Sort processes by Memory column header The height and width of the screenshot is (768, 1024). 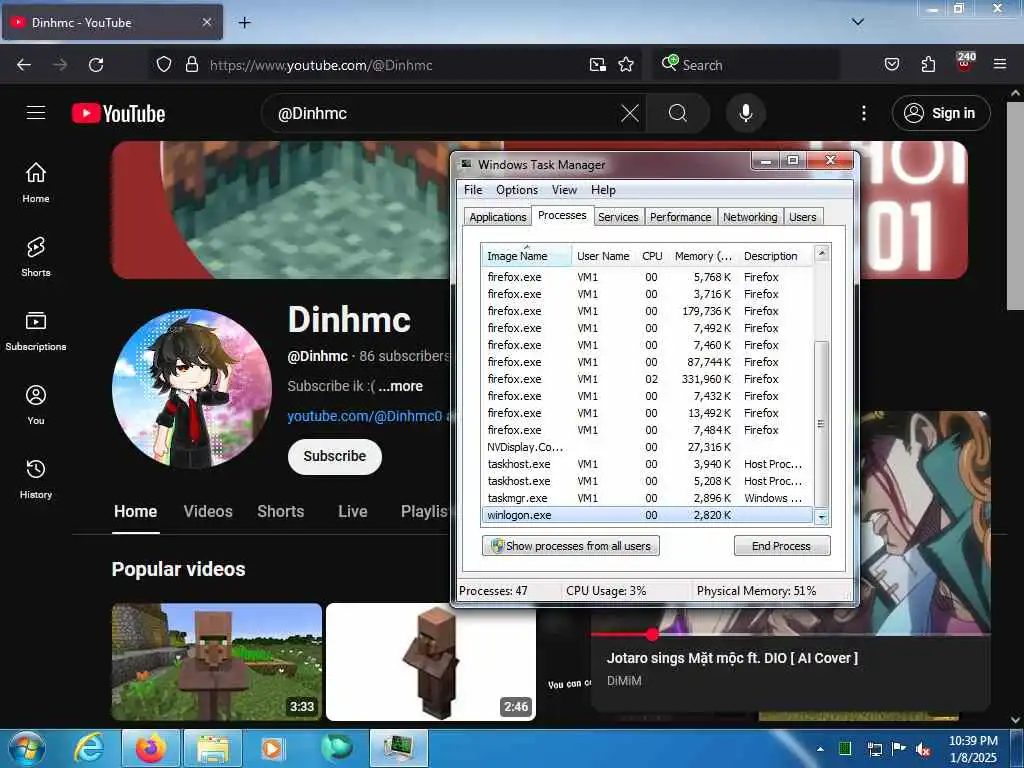pos(703,256)
